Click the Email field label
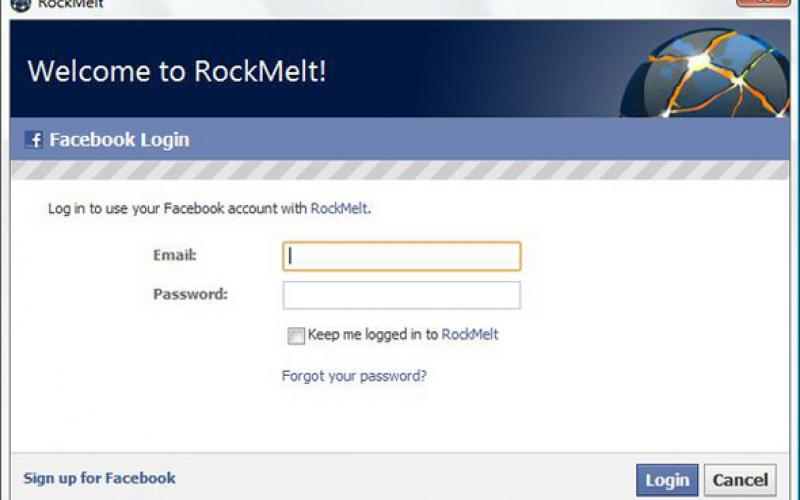 coord(174,255)
